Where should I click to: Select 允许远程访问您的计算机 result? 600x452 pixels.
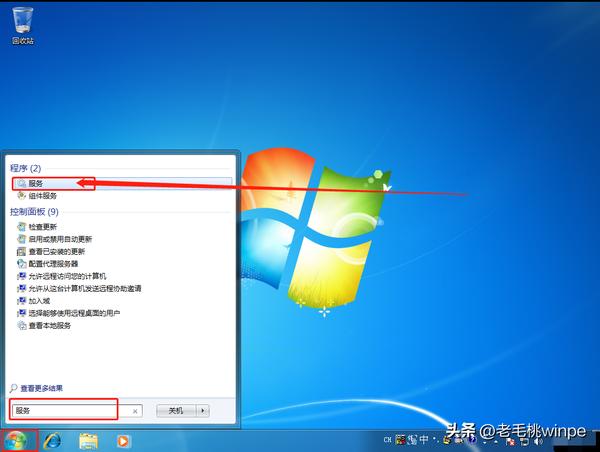(x=62, y=276)
